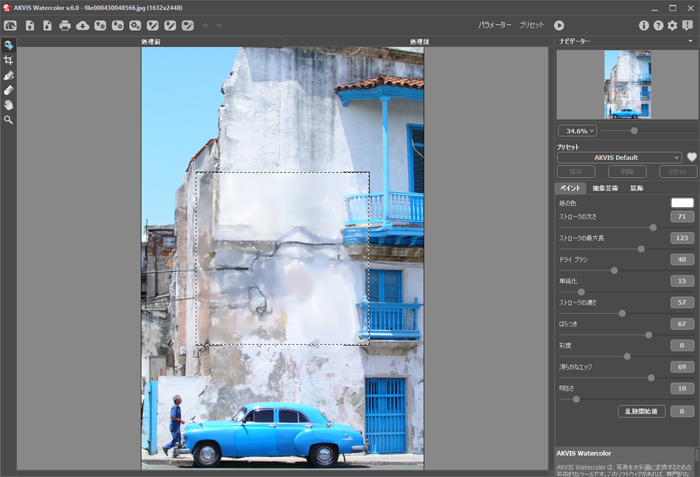Click the open image file icon
The width and height of the screenshot is (700, 477).
pos(30,25)
